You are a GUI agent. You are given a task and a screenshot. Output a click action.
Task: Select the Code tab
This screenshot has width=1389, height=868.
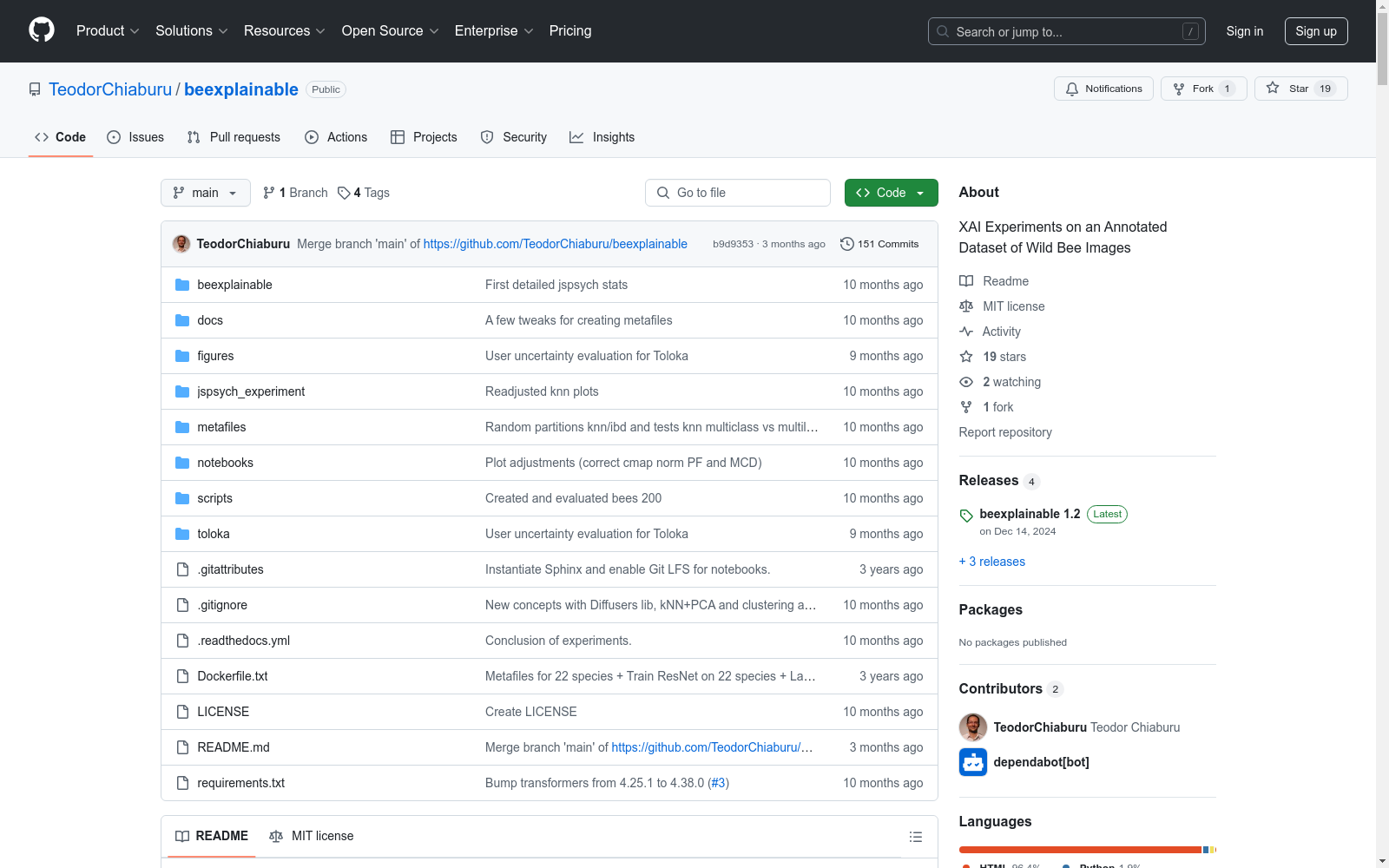point(61,137)
